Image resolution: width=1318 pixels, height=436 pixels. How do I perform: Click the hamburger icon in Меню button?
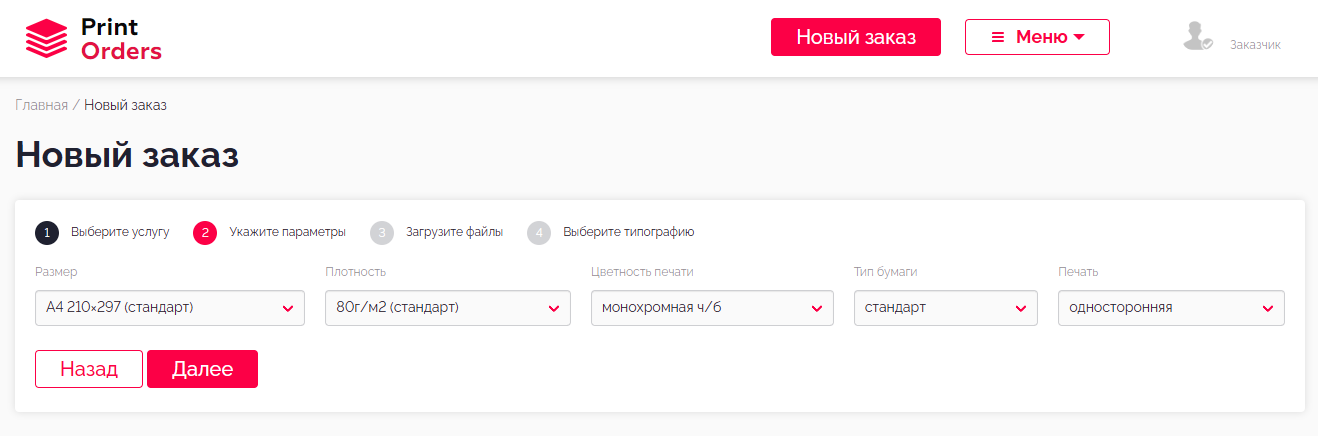coord(997,37)
